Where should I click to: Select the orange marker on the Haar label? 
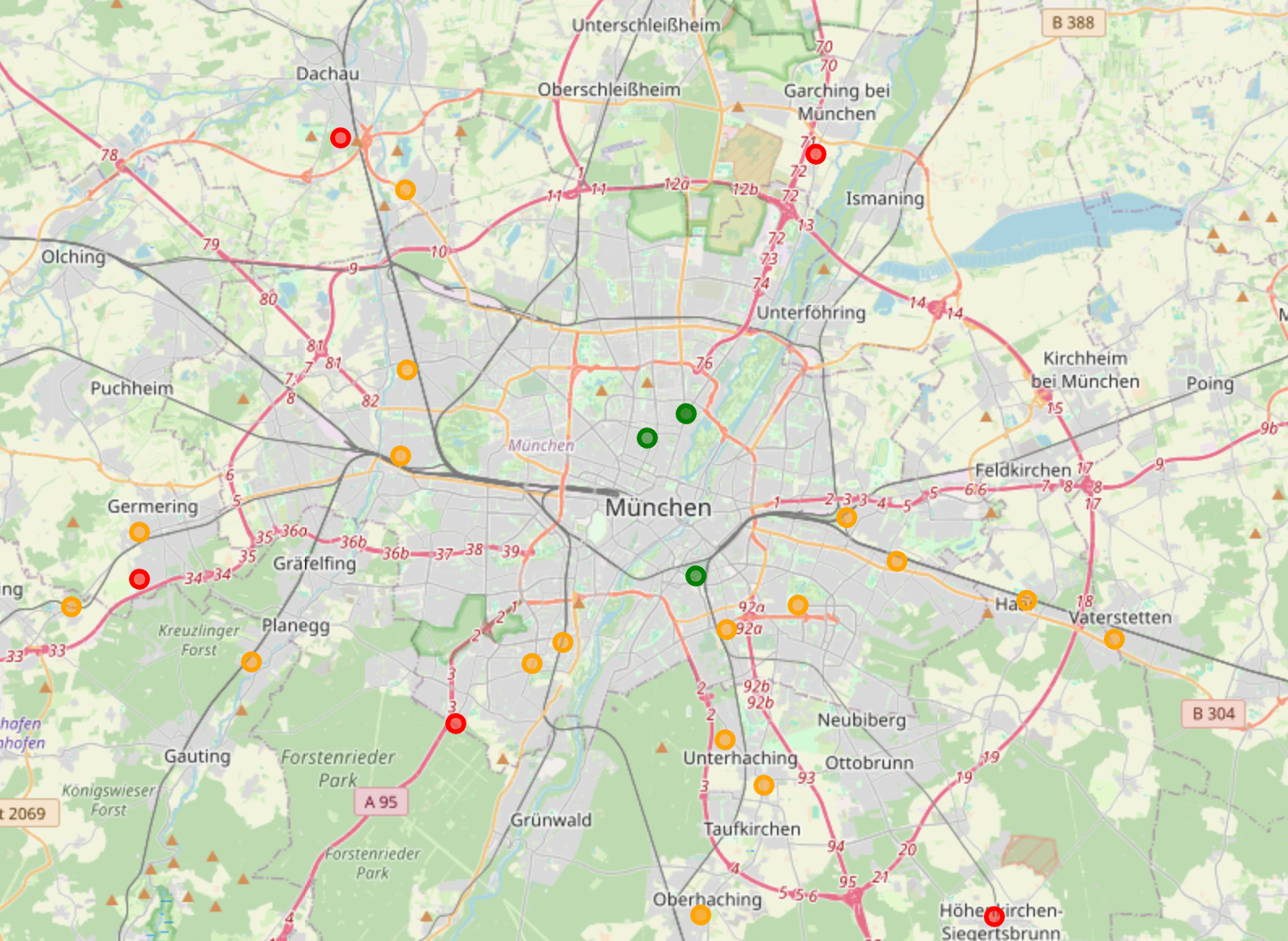1026,600
